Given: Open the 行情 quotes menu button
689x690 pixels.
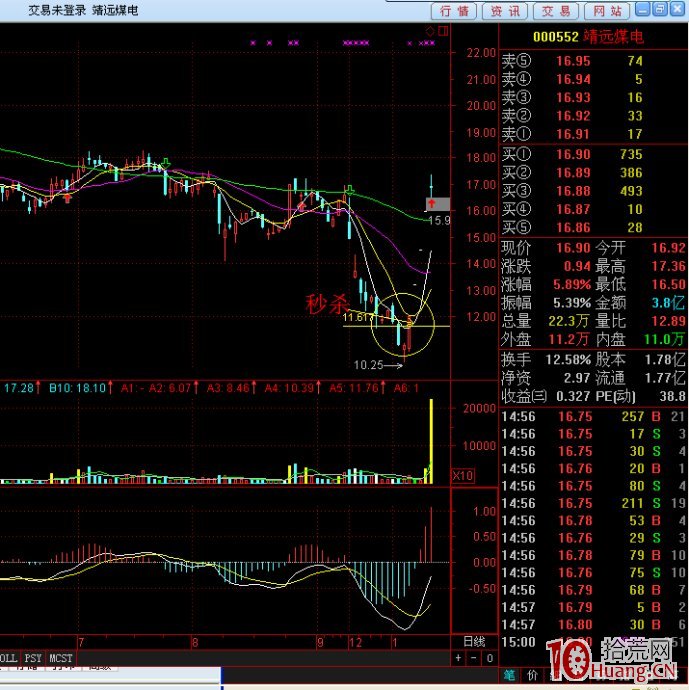Looking at the screenshot, I should 454,11.
